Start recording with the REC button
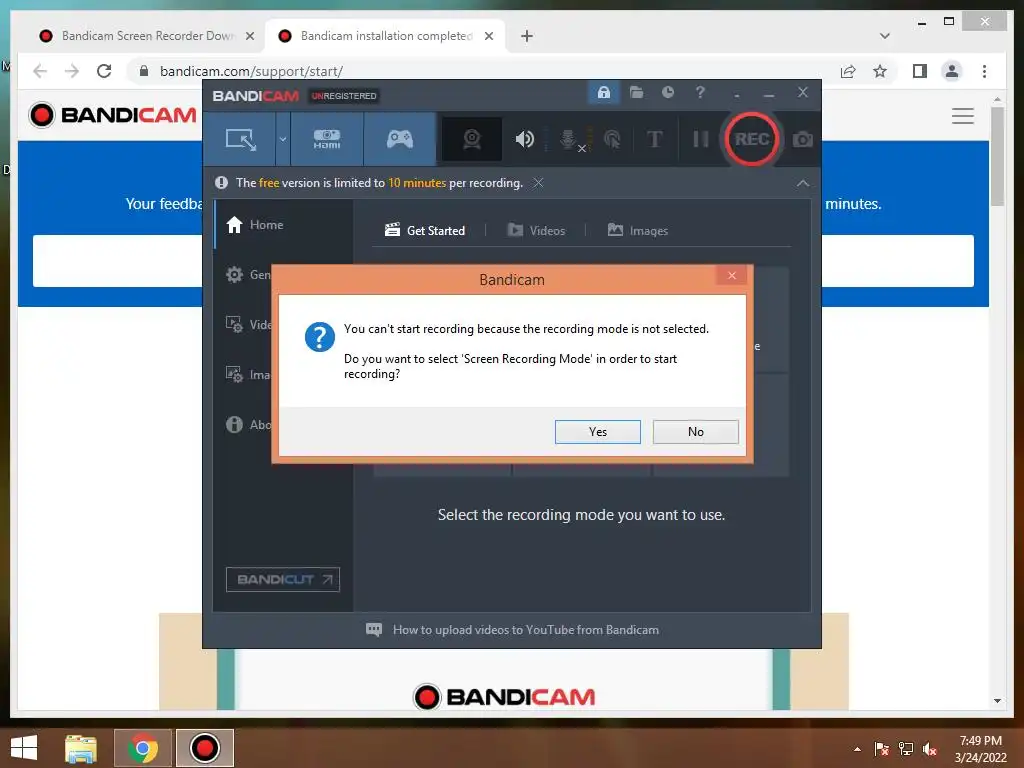 tap(751, 138)
